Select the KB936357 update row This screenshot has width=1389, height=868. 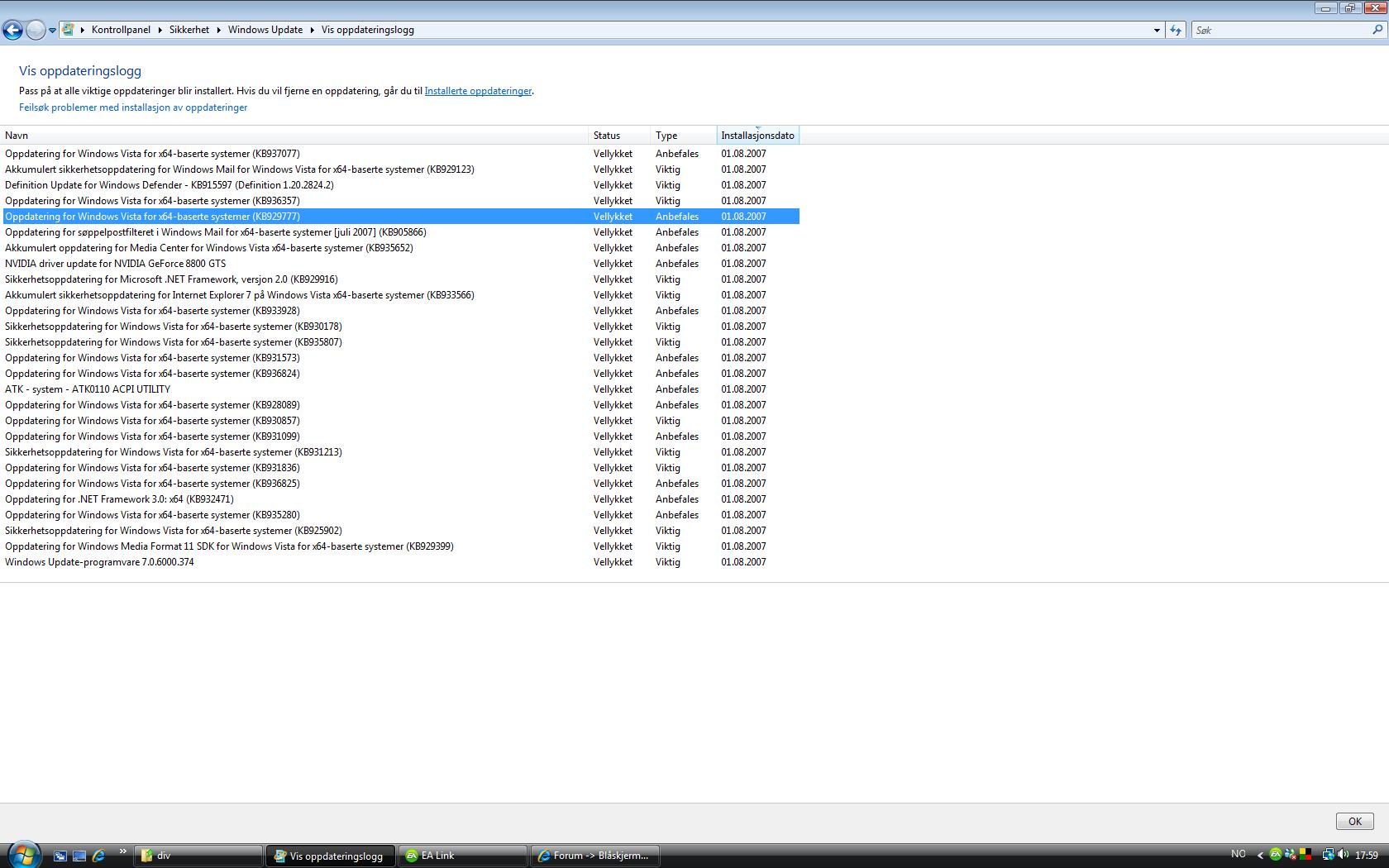[x=401, y=201]
